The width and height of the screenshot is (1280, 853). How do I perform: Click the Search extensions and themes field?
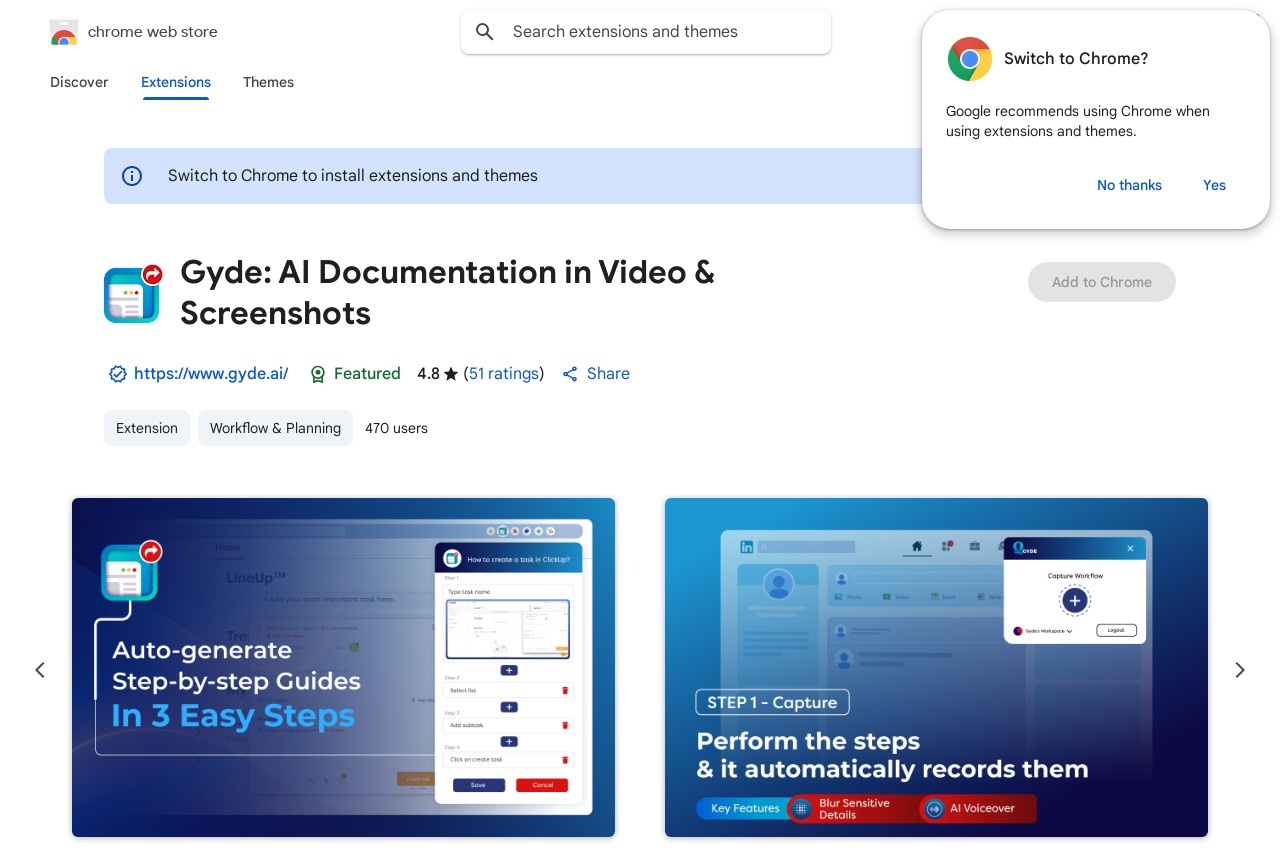click(x=646, y=32)
